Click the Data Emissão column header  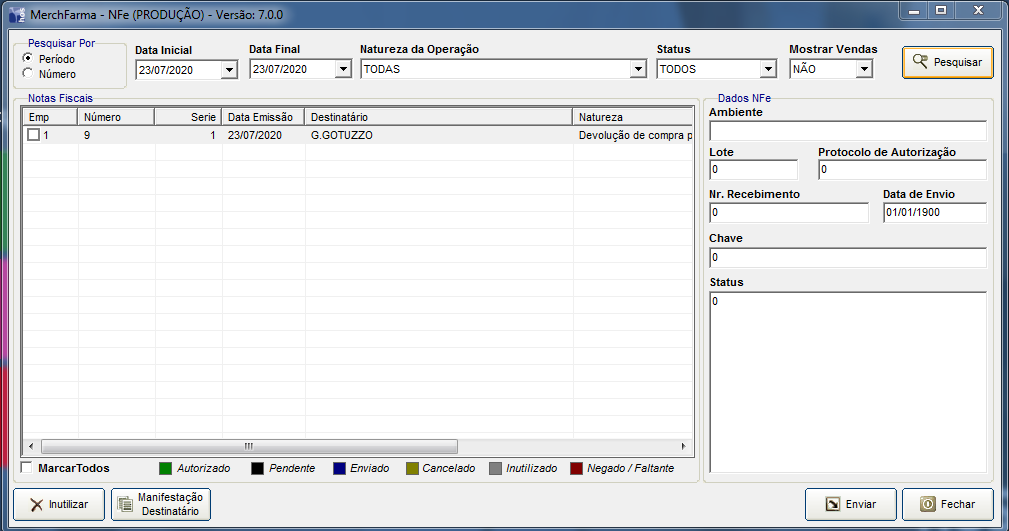pyautogui.click(x=263, y=117)
